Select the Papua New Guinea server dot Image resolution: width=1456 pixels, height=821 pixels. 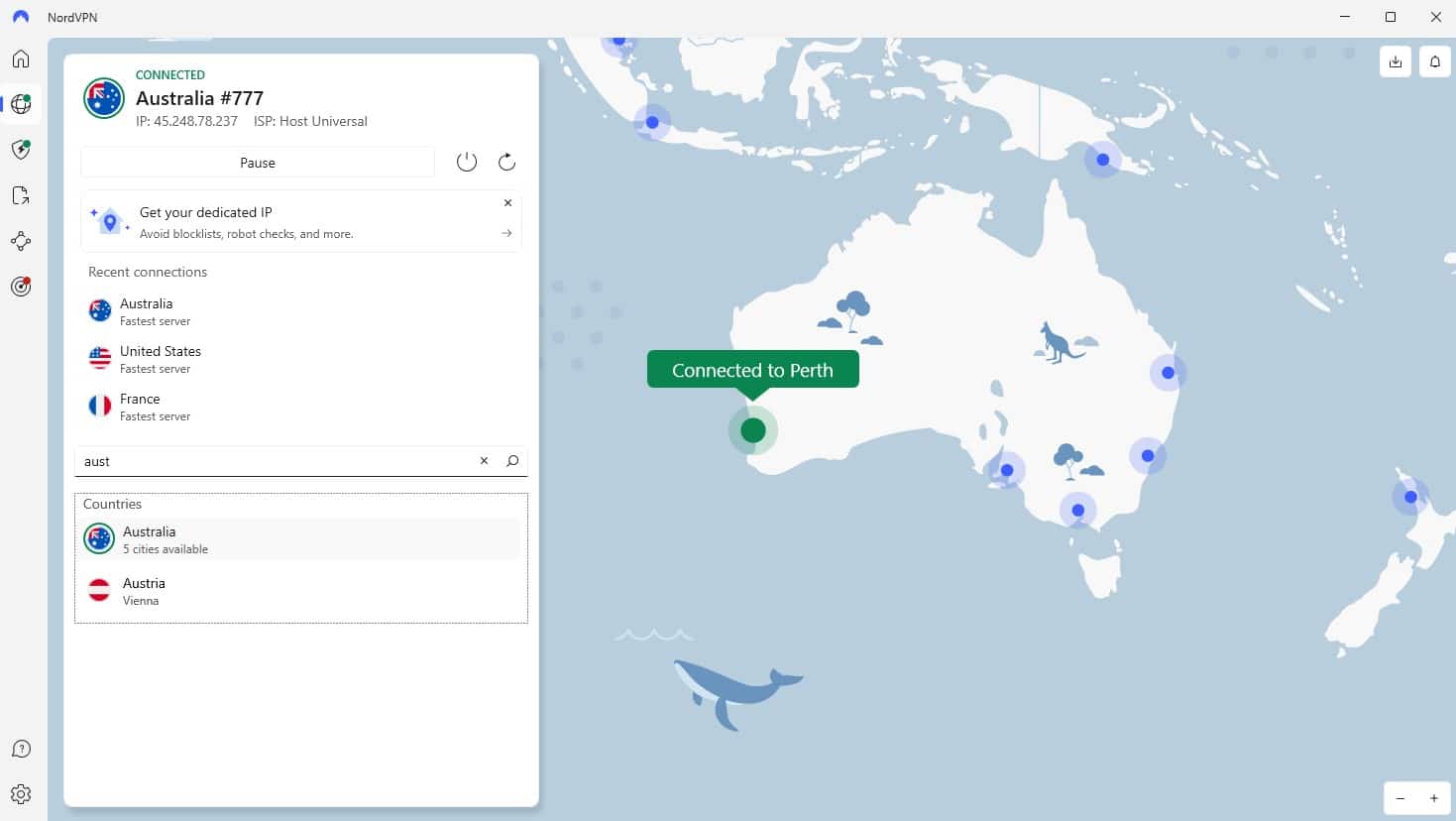point(1102,159)
